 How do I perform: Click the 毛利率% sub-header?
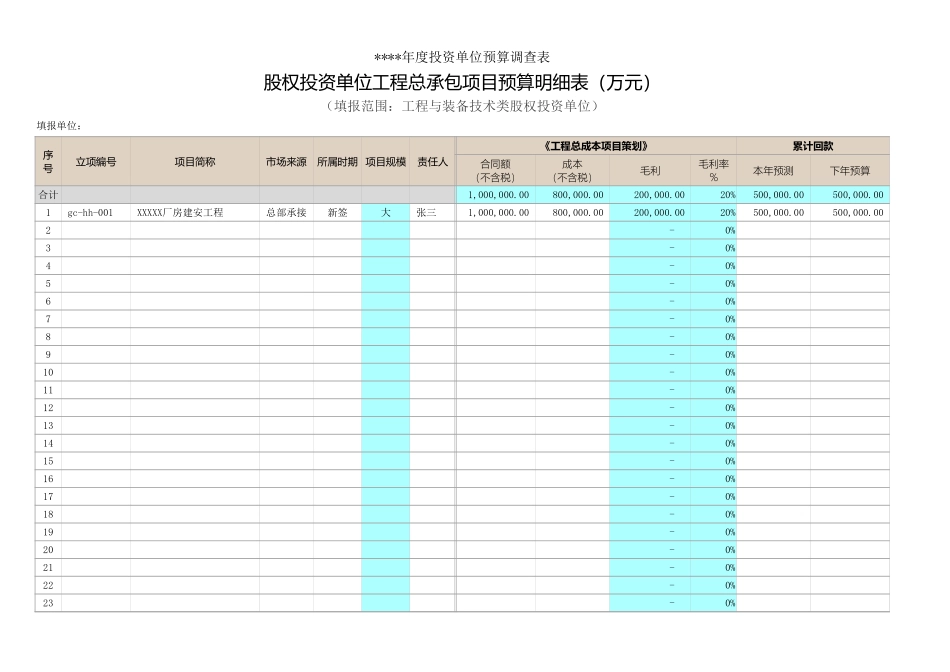tap(712, 169)
